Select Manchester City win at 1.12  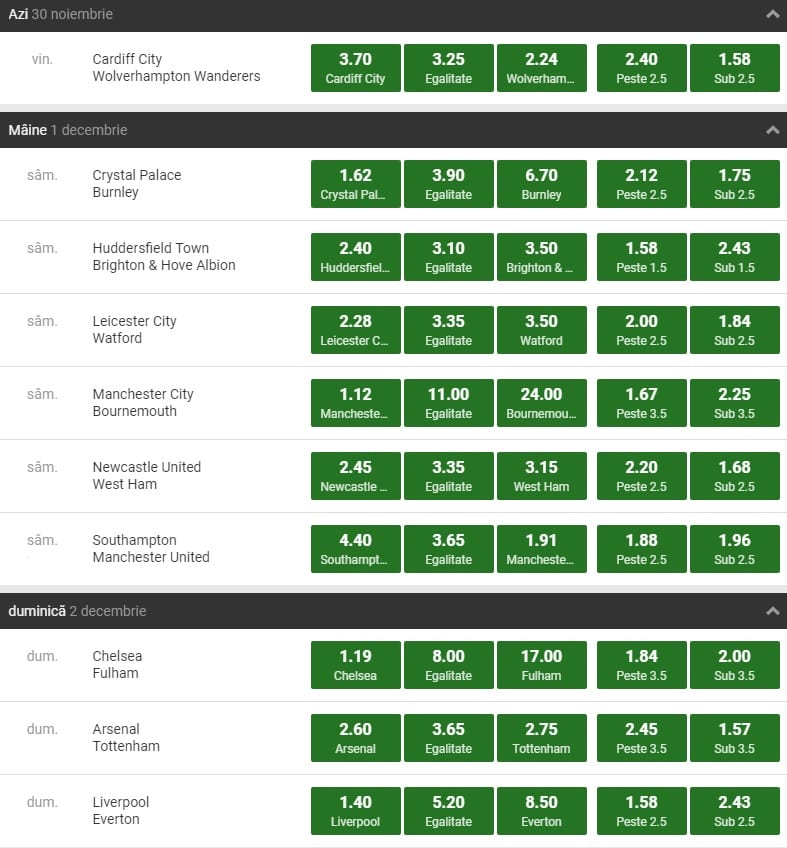click(355, 403)
